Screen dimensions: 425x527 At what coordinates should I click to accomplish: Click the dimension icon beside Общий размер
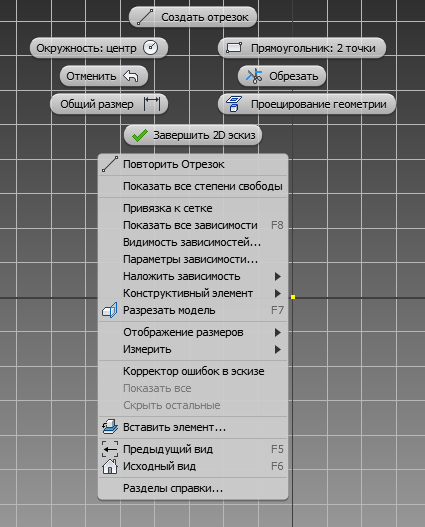click(x=152, y=104)
